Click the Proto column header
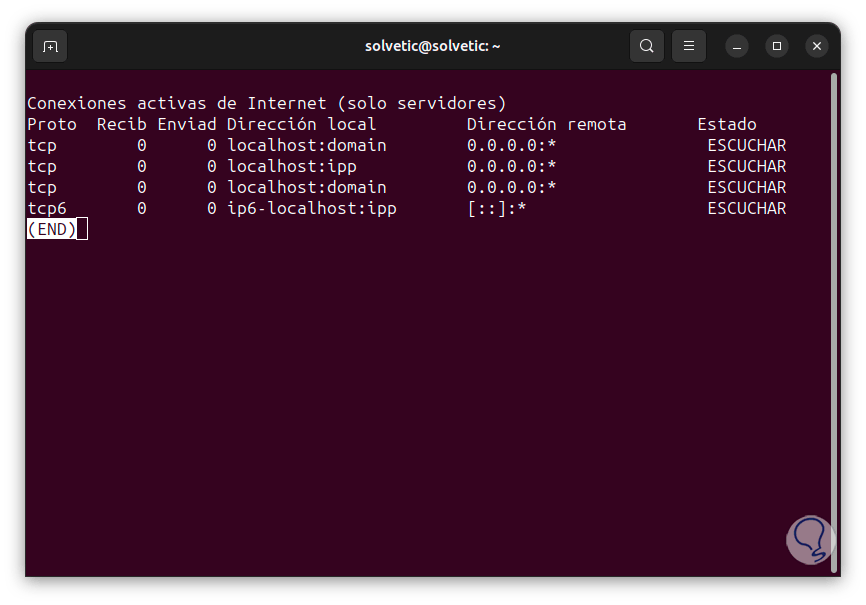The height and width of the screenshot is (605, 866). [x=52, y=124]
